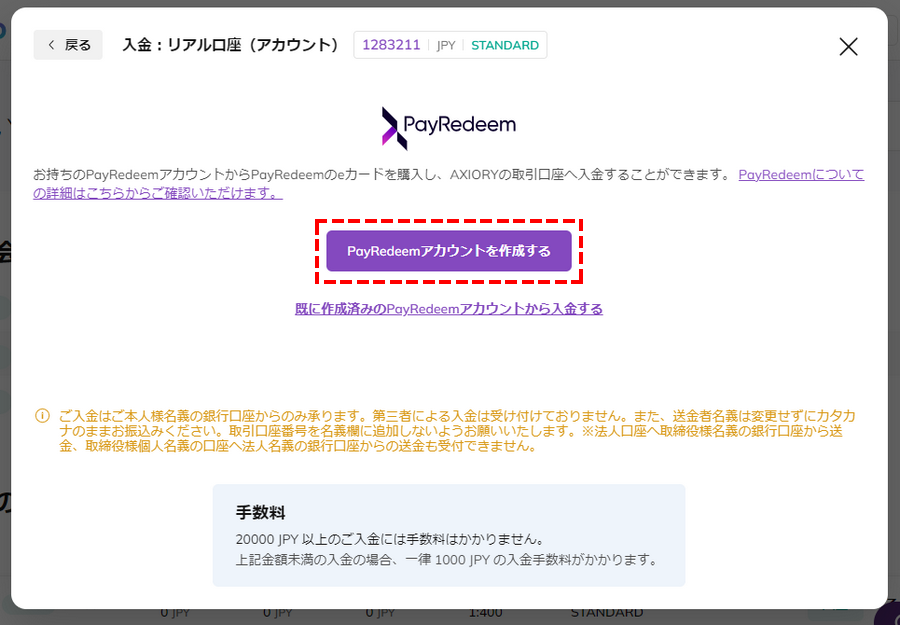Close the deposit dialog with X

pos(848,46)
